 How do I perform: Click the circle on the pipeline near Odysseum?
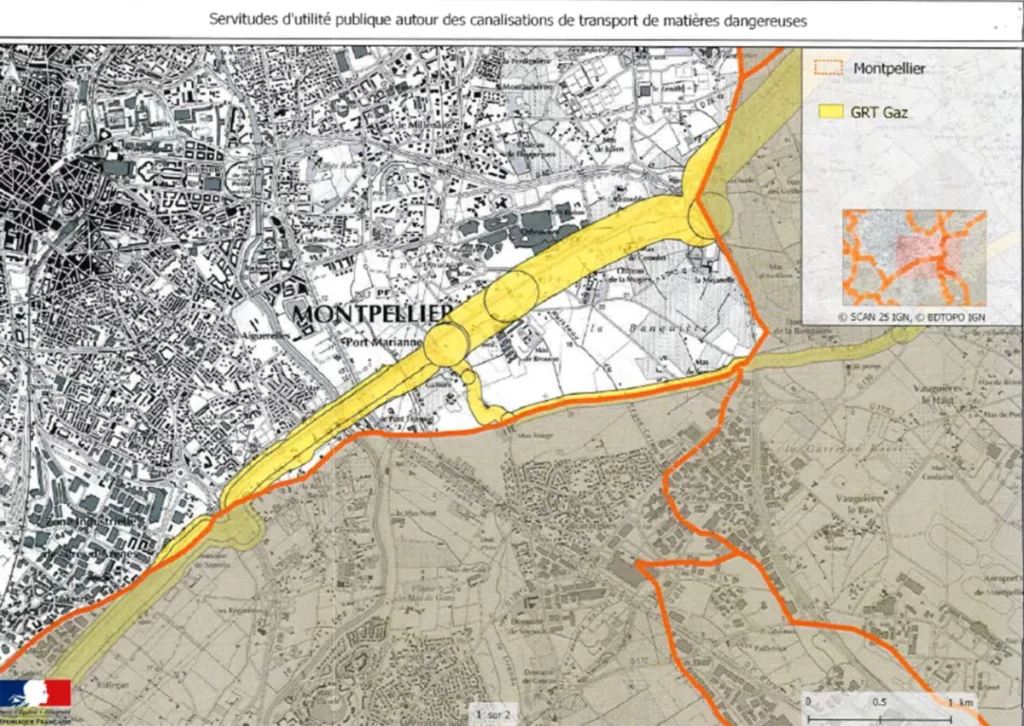511,296
